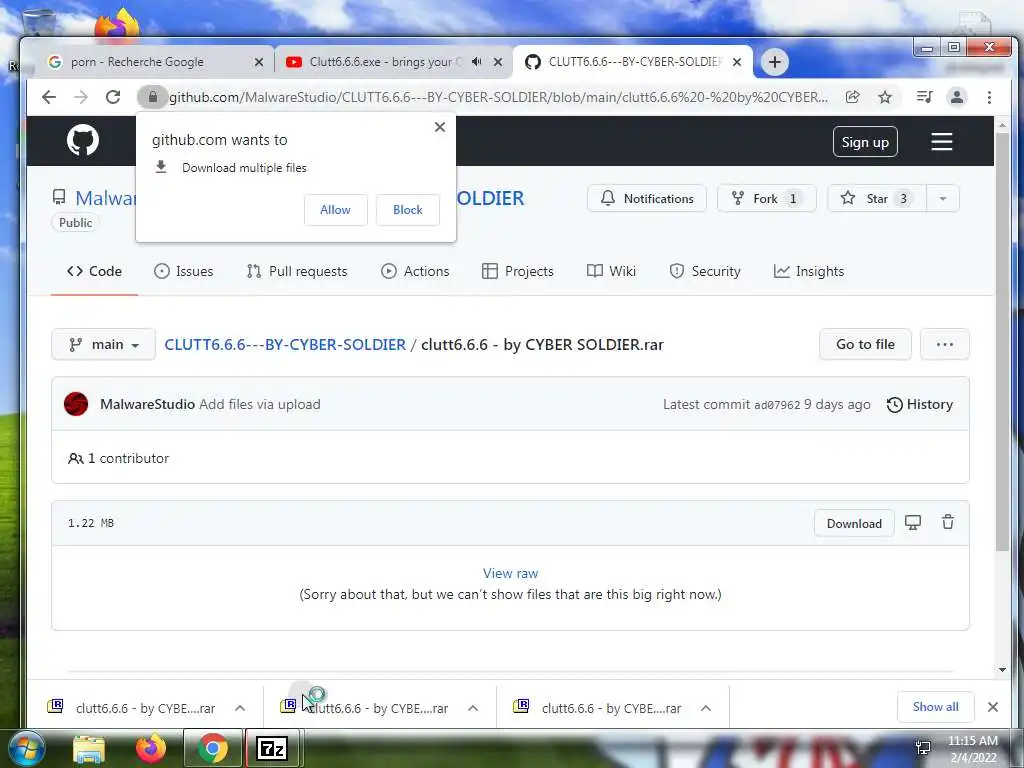The image size is (1024, 768).
Task: Open the Wiki tab
Action: (611, 271)
